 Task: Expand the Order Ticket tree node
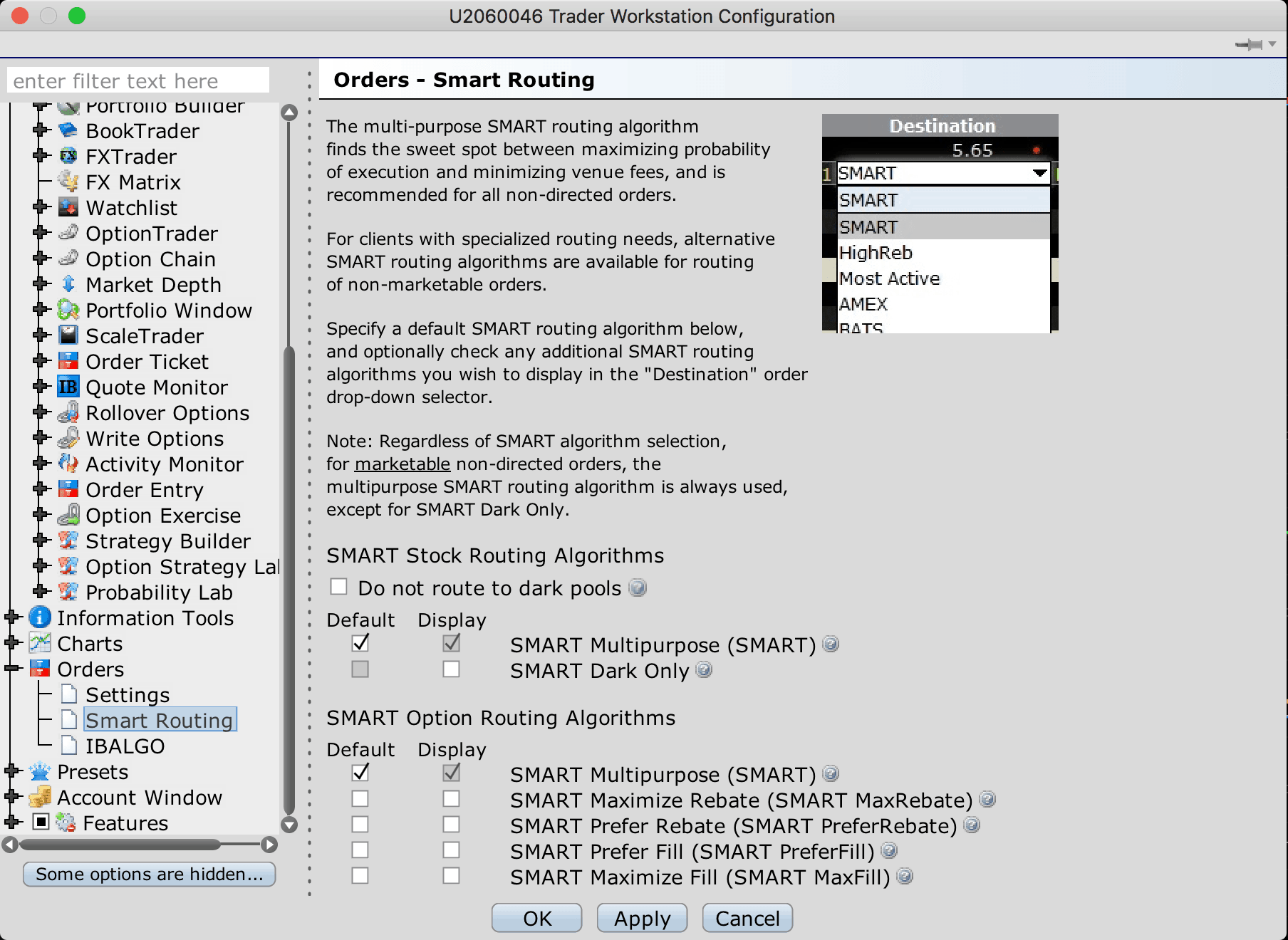pyautogui.click(x=41, y=361)
